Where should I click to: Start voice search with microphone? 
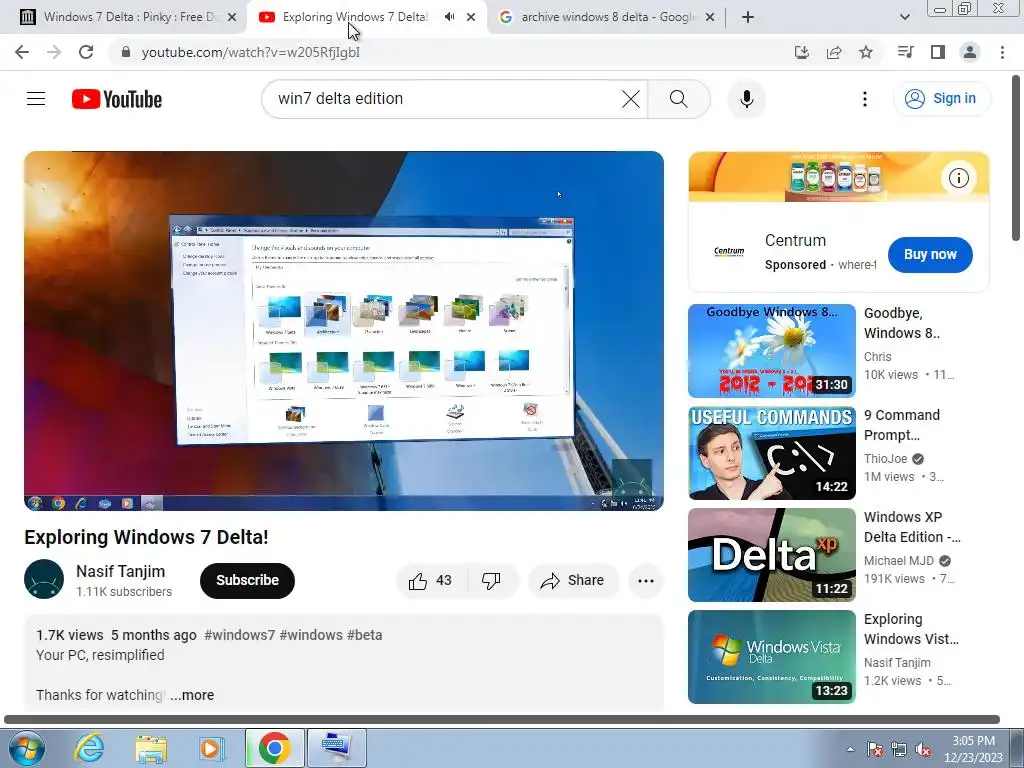(746, 99)
